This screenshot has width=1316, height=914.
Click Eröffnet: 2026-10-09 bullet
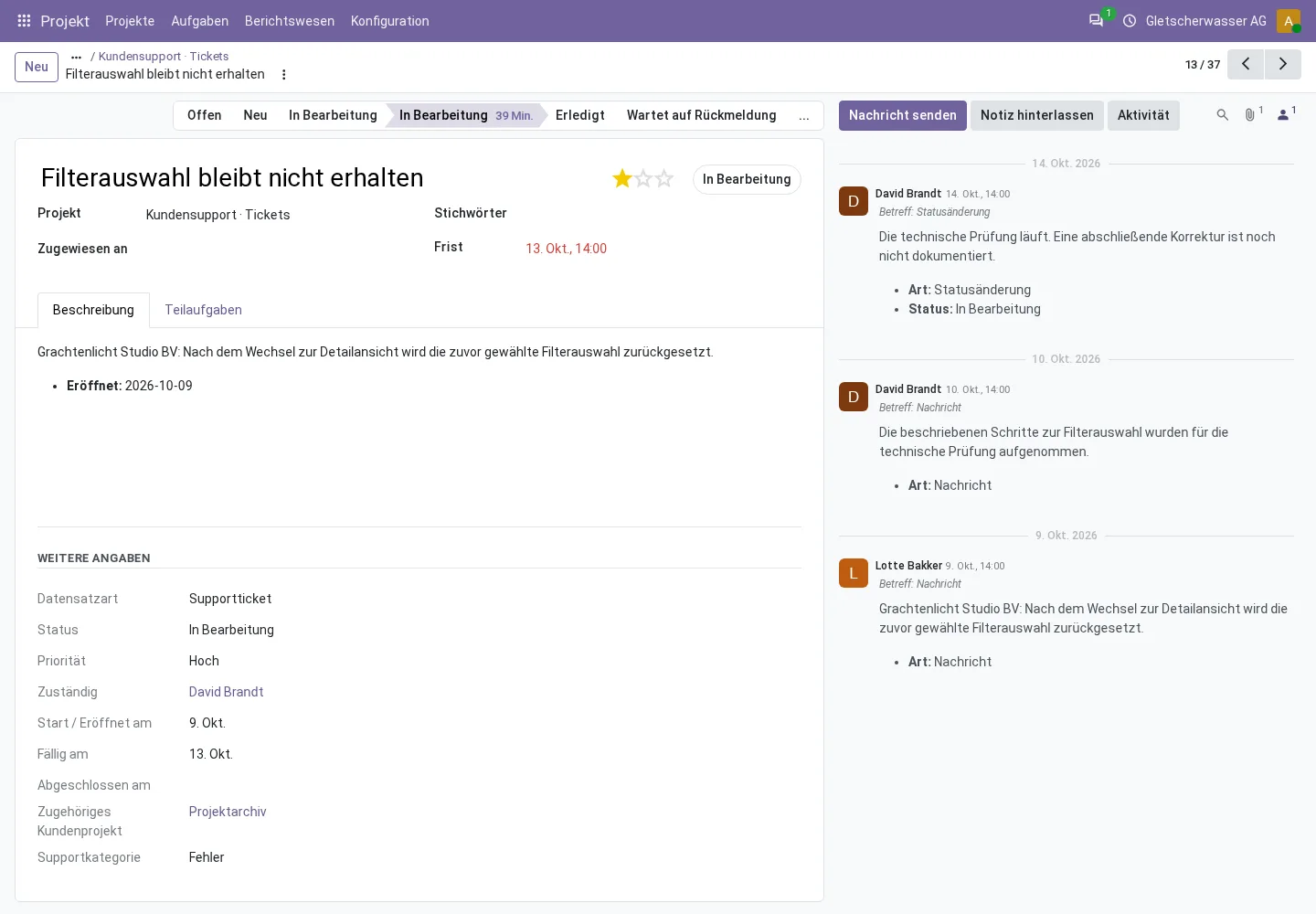click(130, 386)
